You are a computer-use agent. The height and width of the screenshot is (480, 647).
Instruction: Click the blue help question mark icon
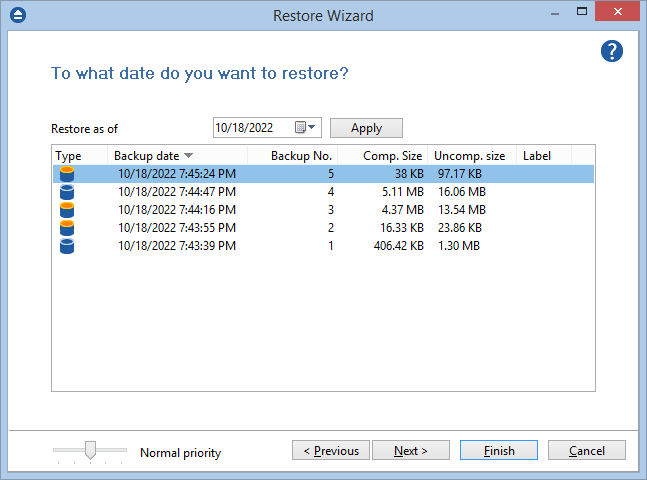[612, 51]
